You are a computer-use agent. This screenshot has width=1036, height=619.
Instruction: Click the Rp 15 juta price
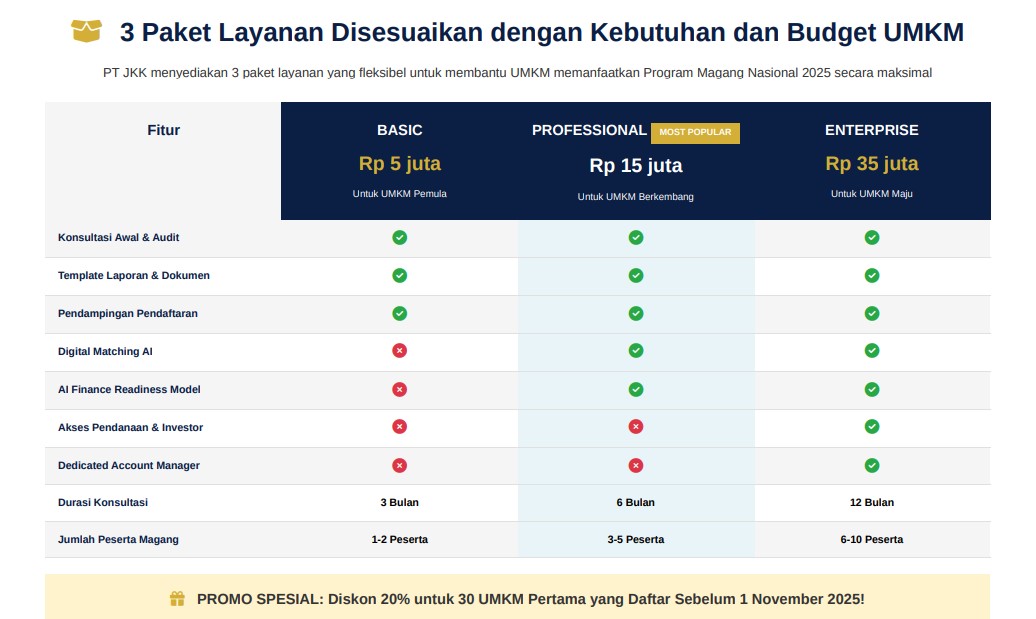635,166
